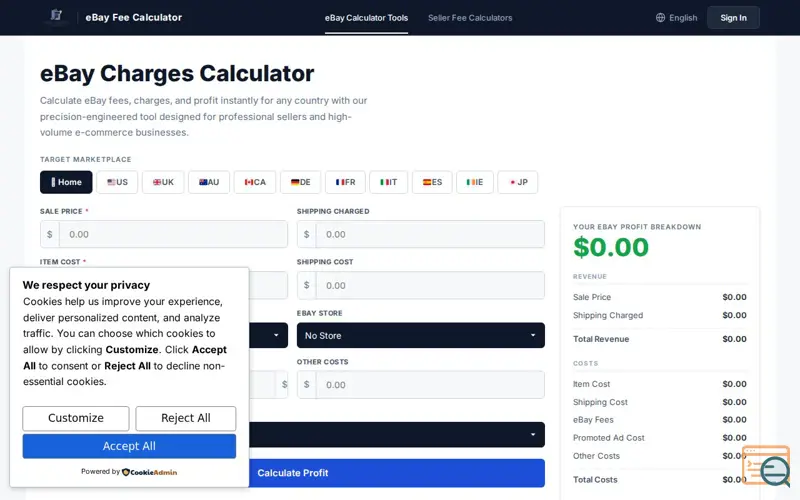Click the eBay Fees row label
800x500 pixels.
pyautogui.click(x=593, y=420)
